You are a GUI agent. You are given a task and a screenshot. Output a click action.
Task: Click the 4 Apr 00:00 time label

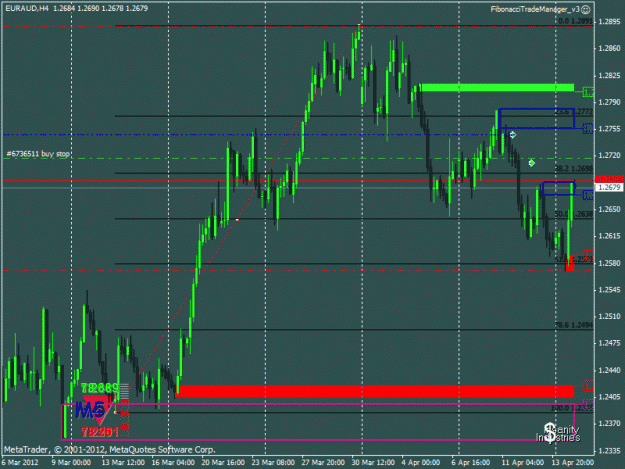[421, 462]
